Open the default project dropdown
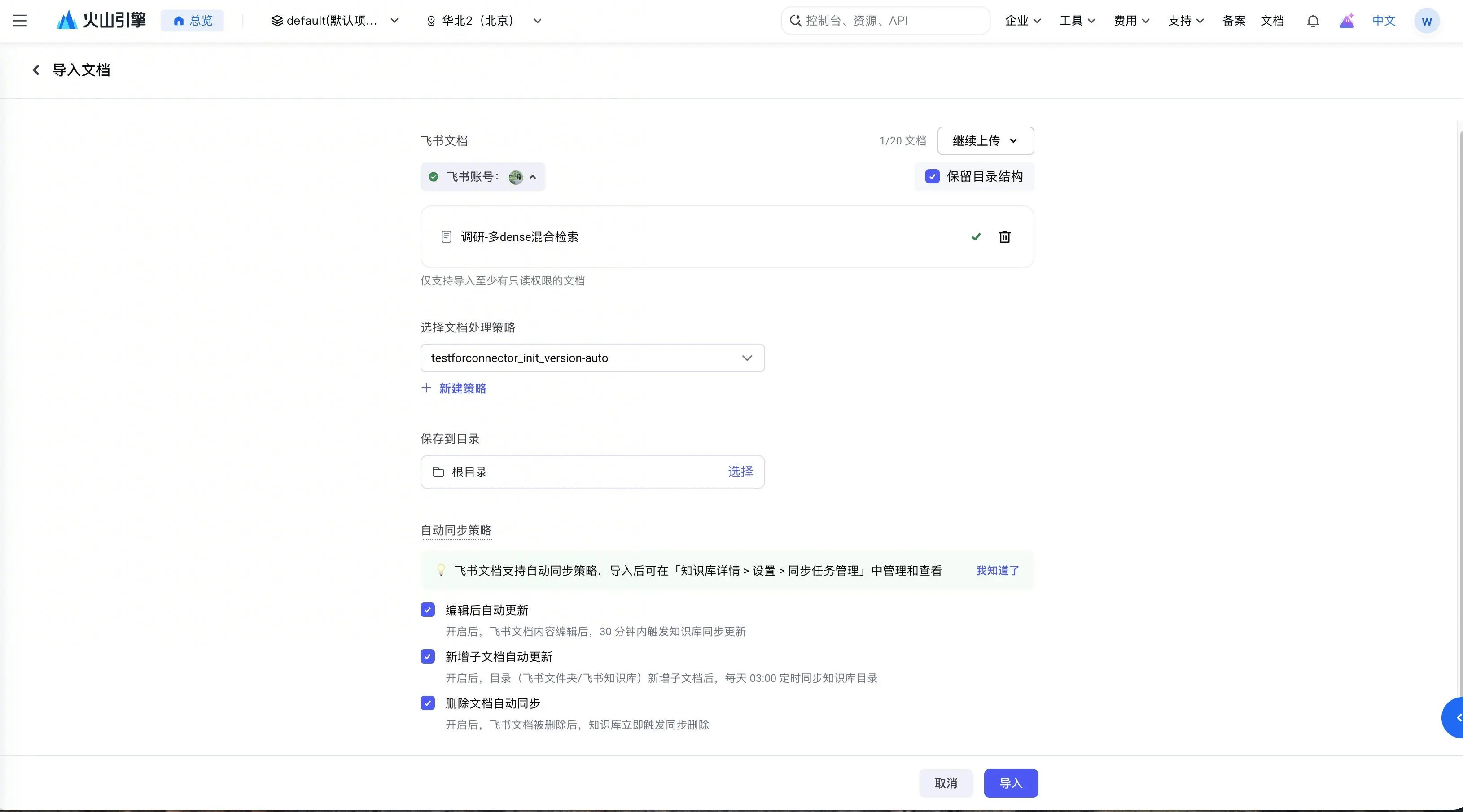Viewport: 1463px width, 812px height. tap(334, 21)
